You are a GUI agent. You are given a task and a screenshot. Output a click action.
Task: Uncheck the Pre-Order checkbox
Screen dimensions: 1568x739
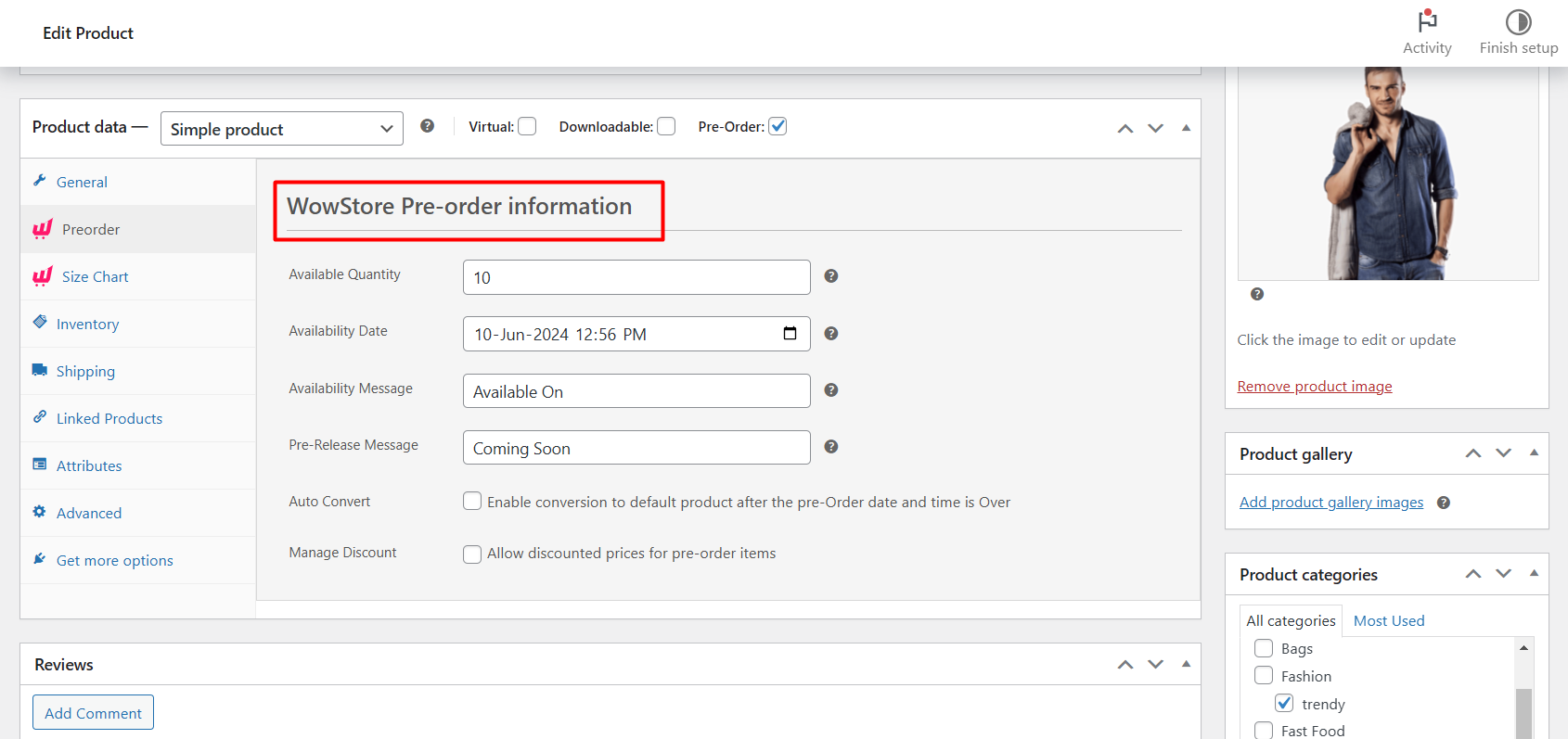[778, 127]
